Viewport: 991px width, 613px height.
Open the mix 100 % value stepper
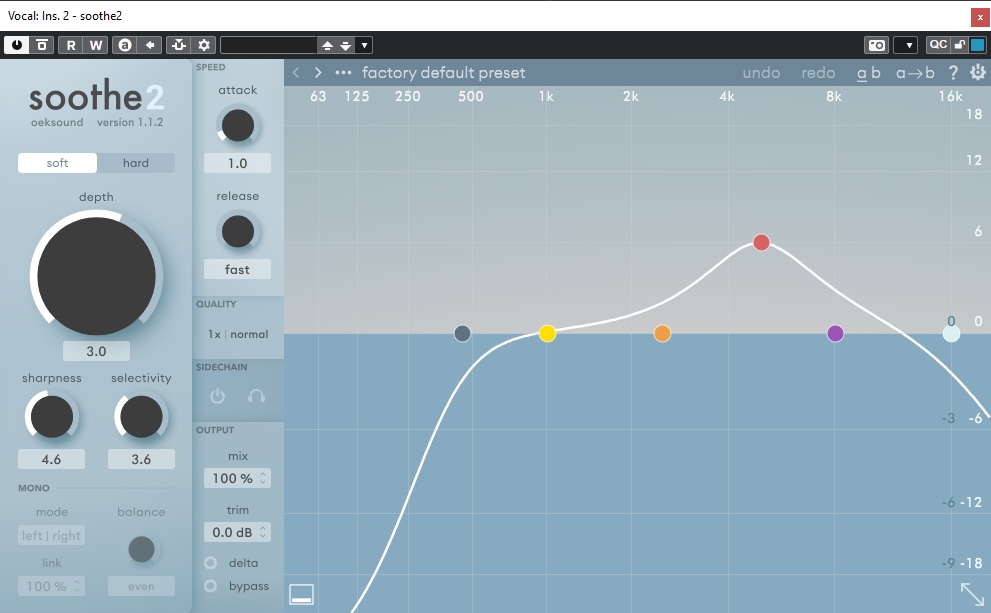pyautogui.click(x=237, y=479)
